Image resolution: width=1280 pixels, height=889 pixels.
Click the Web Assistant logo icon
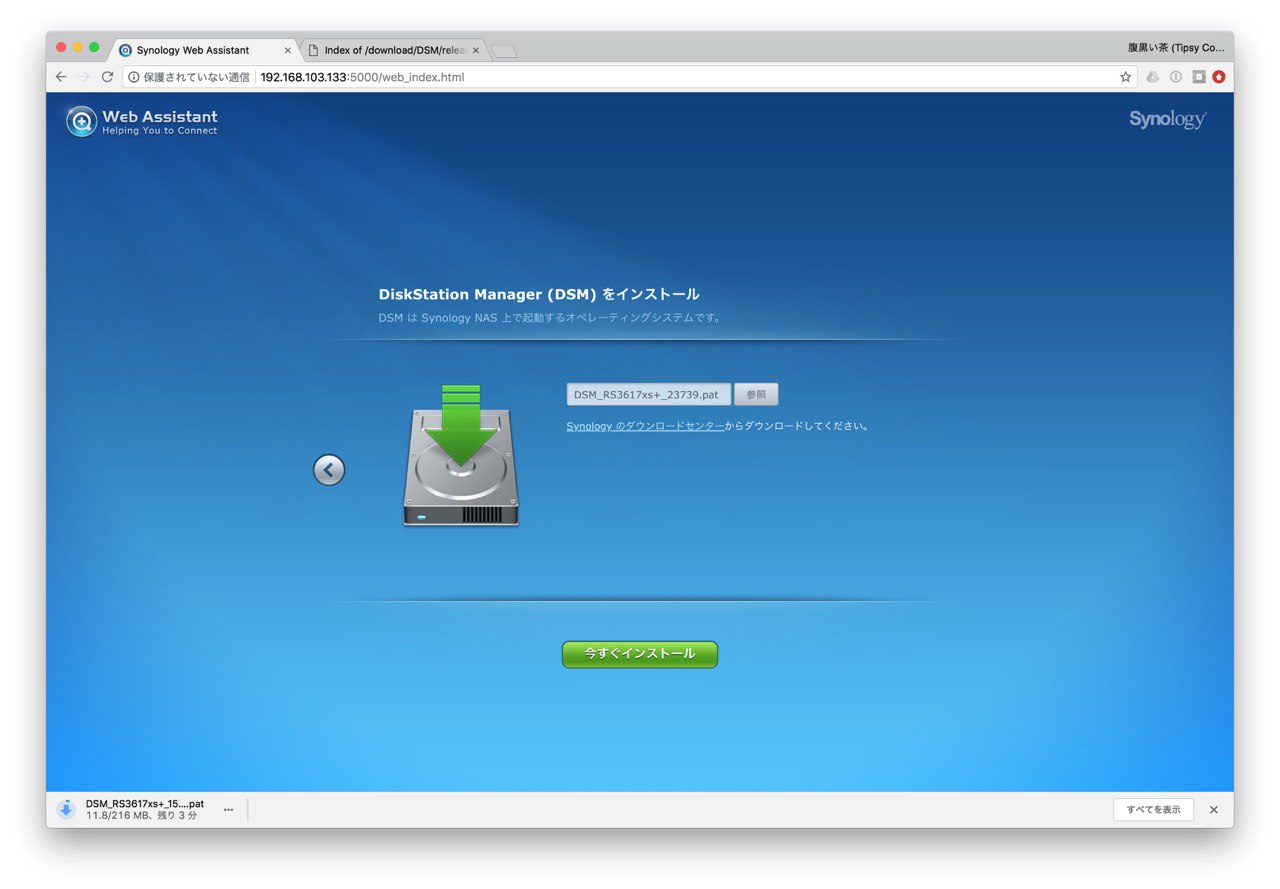[81, 121]
